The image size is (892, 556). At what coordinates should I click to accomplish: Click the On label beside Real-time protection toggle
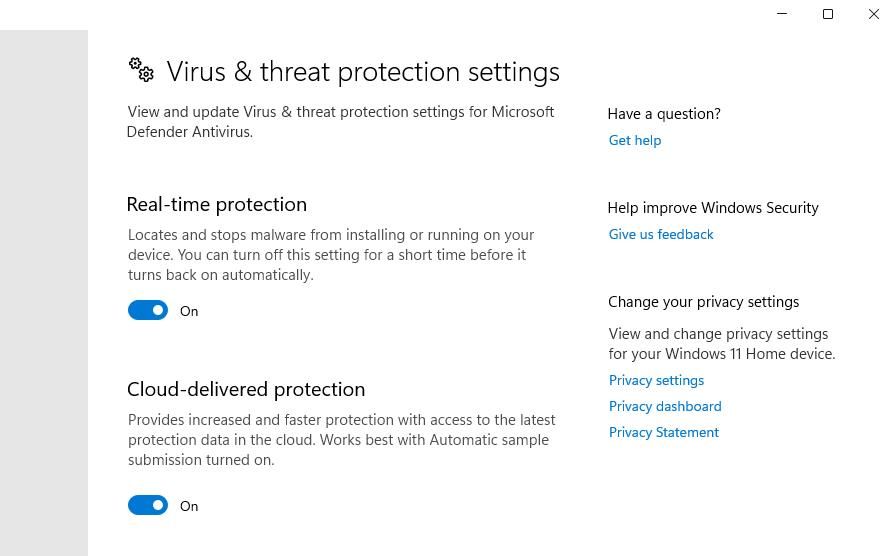(189, 311)
